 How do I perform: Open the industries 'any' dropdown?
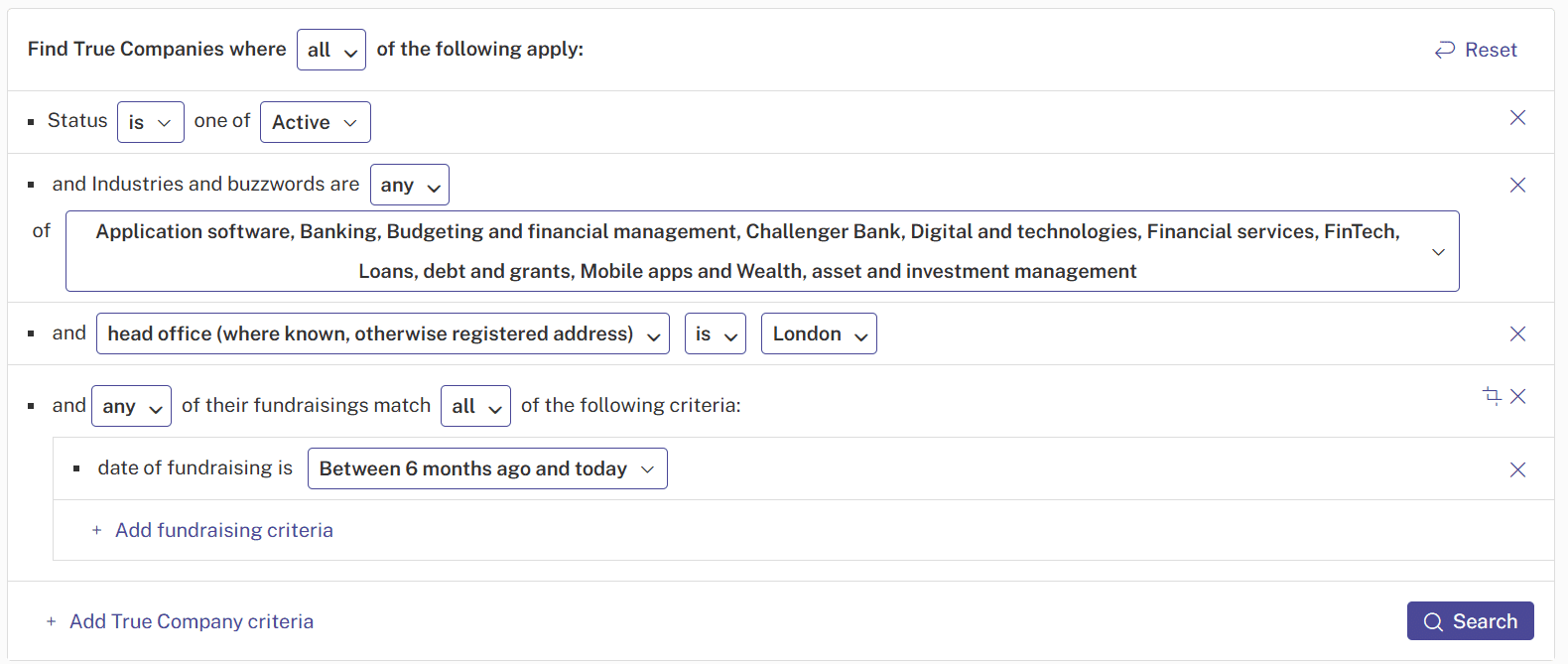pos(410,185)
